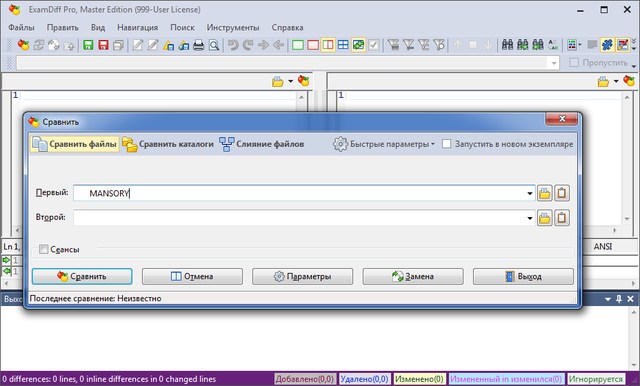The width and height of the screenshot is (640, 386).
Task: Click the Compare apple icon in main toolbar
Action: pyautogui.click(x=23, y=44)
